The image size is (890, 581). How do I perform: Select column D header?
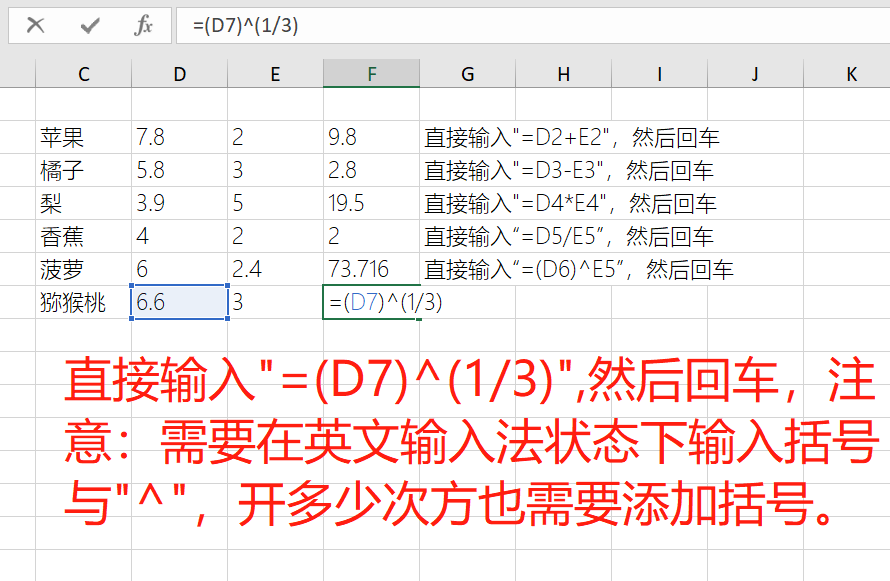(x=179, y=74)
